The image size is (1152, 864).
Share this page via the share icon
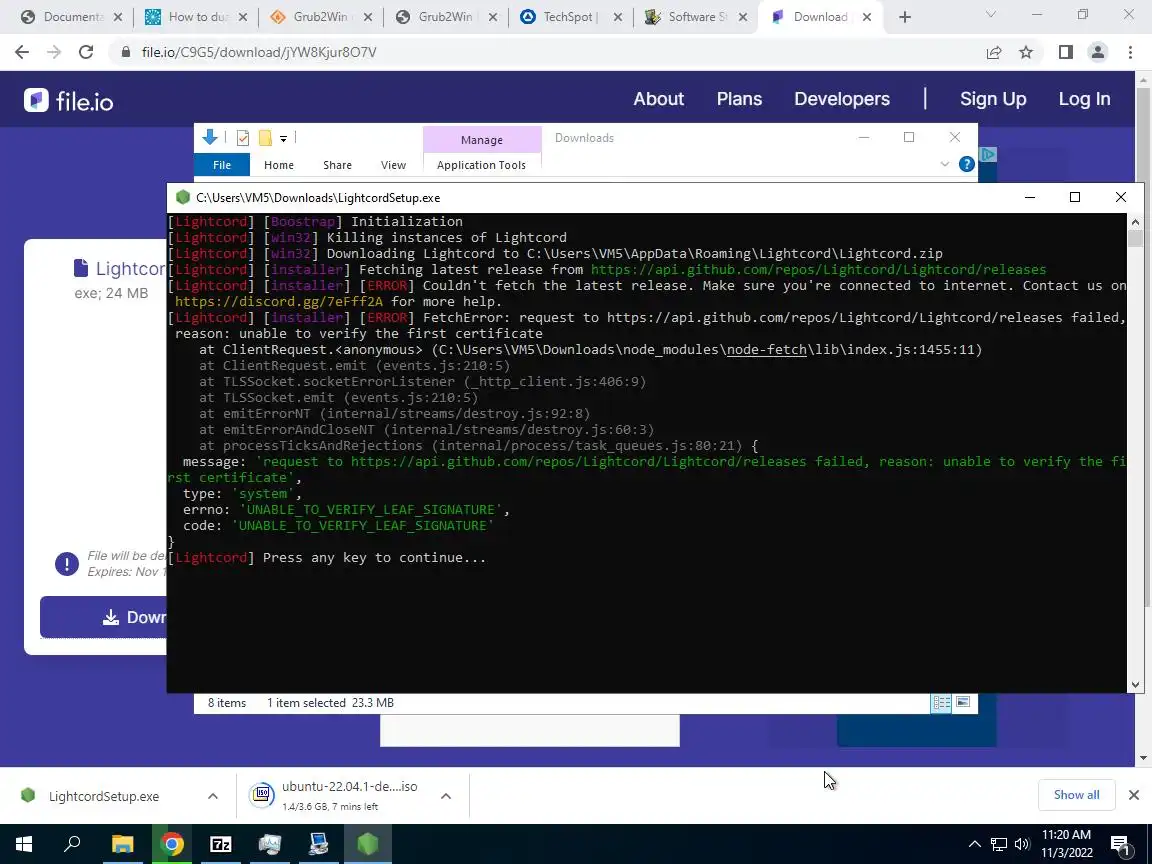coord(994,52)
